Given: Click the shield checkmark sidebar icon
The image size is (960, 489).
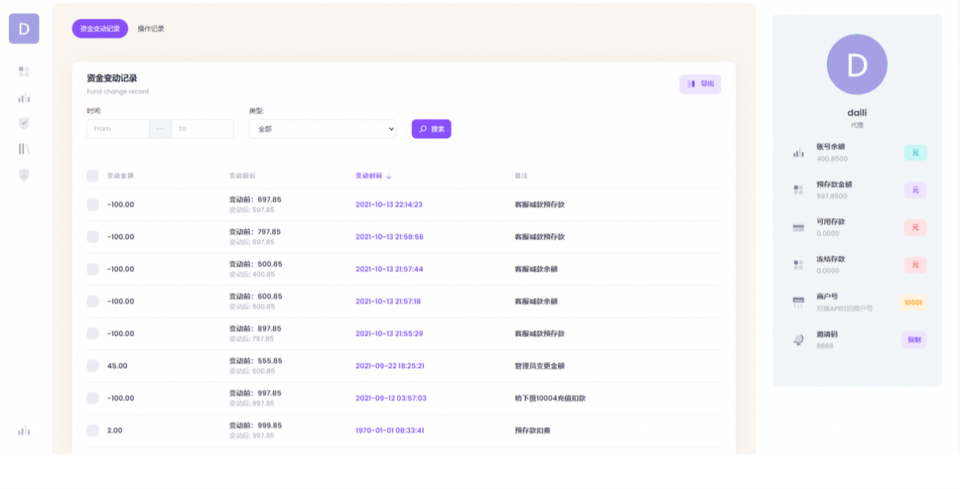Looking at the screenshot, I should (24, 123).
